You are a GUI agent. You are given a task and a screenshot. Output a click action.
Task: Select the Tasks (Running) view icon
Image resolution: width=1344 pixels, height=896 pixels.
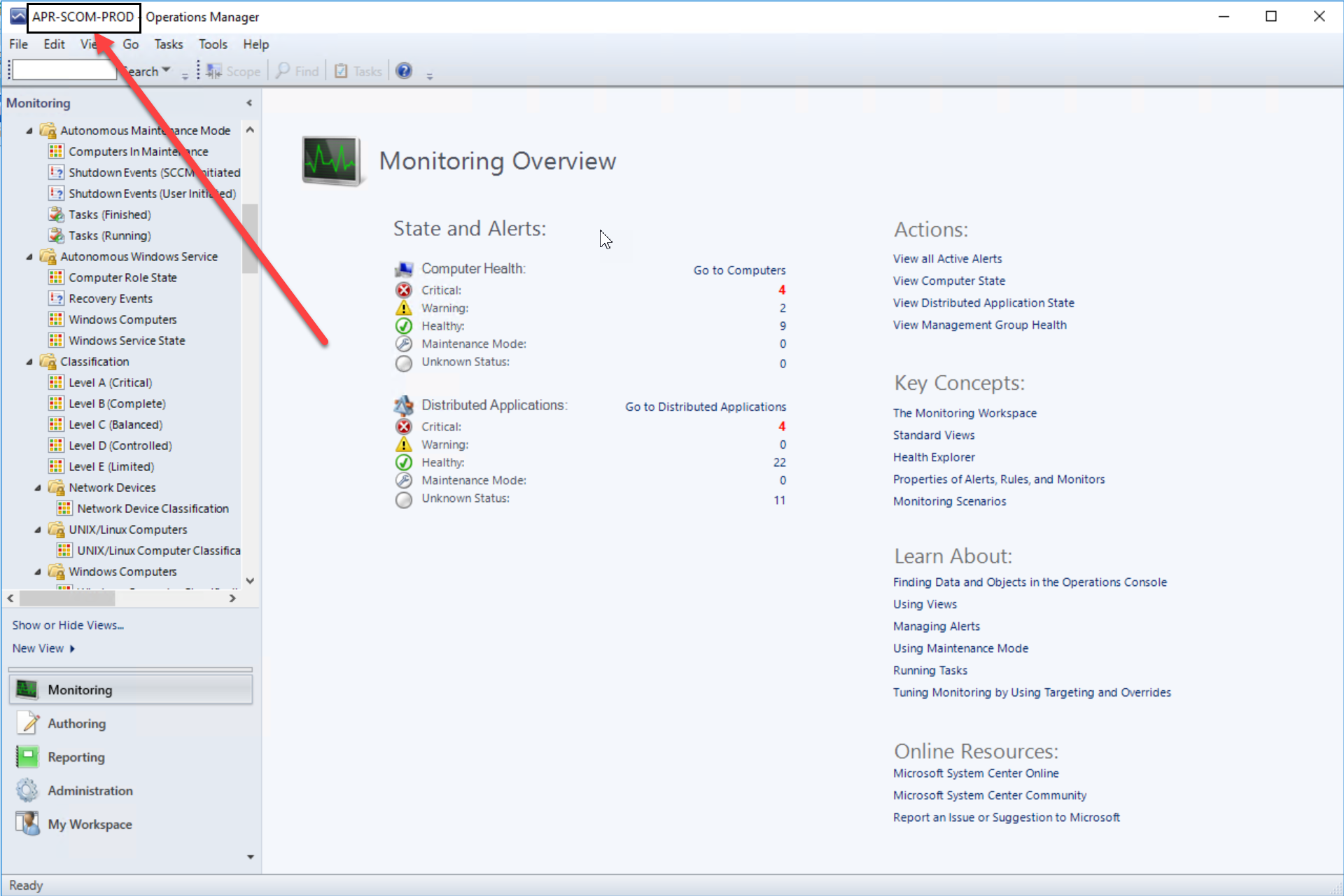pos(56,235)
